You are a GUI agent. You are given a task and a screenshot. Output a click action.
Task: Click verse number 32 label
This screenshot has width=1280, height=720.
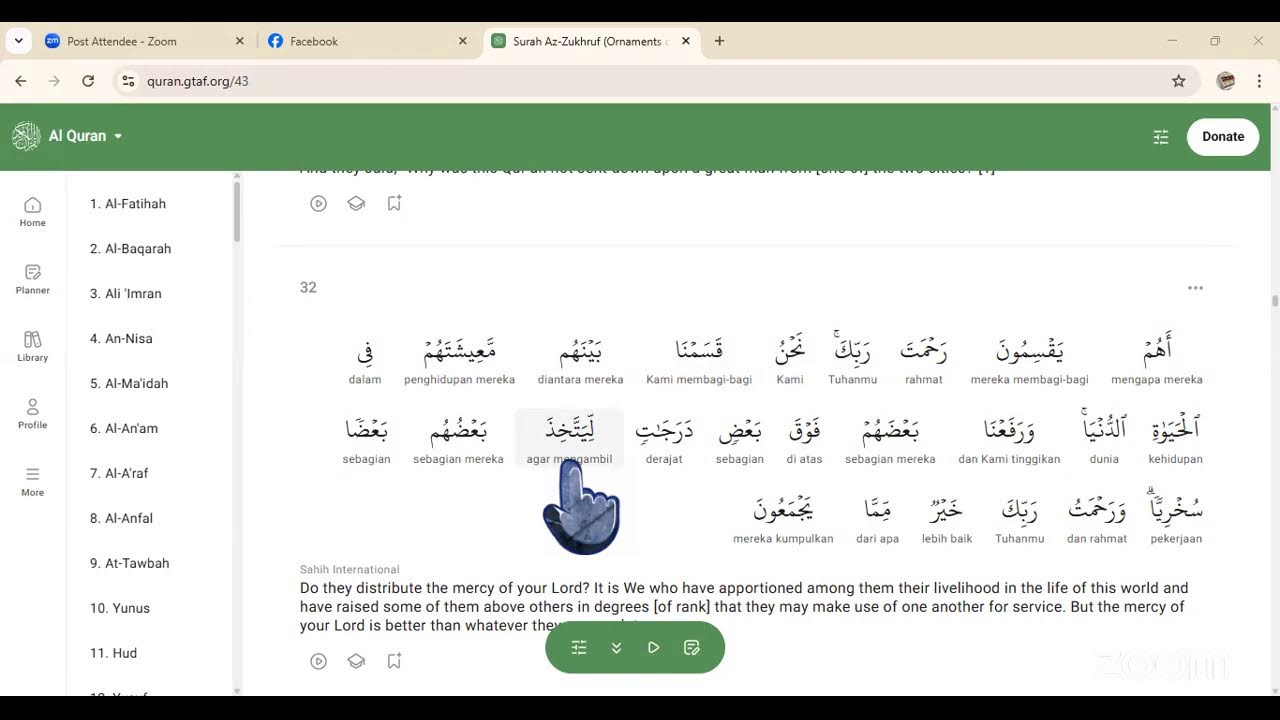(x=308, y=288)
